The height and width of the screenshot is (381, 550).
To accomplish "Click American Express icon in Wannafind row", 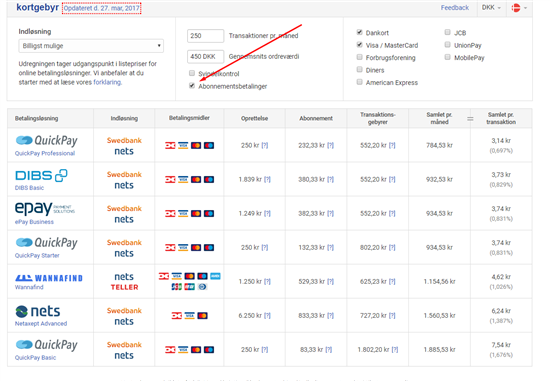I will click(x=215, y=276).
